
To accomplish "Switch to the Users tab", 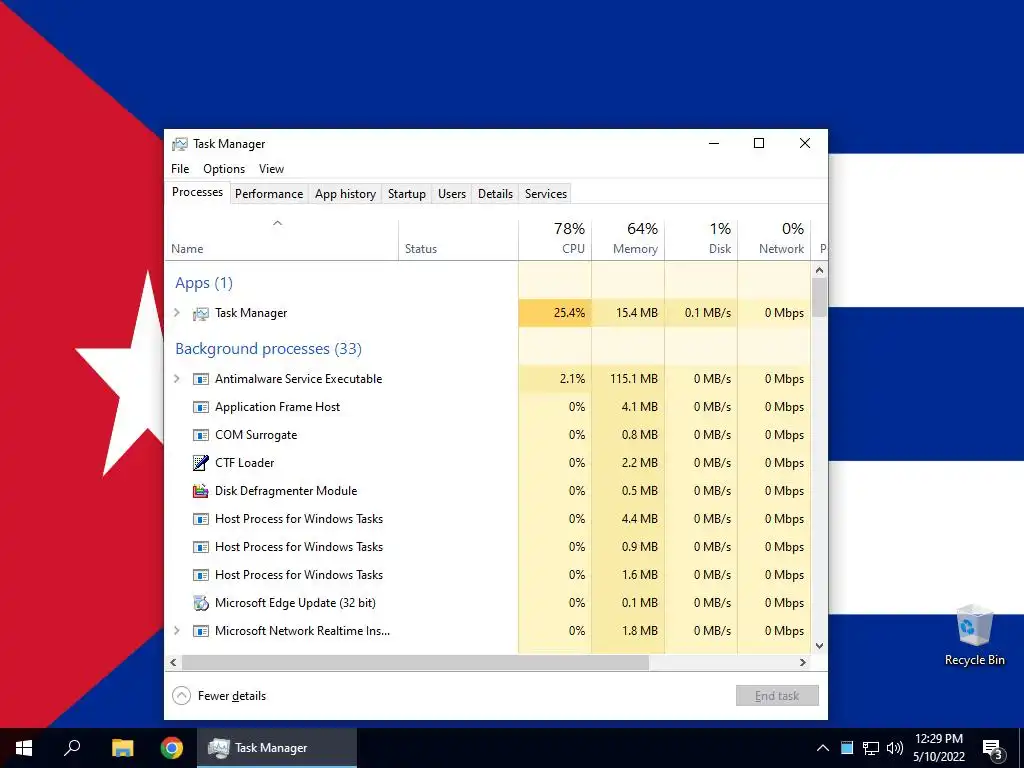I will 452,194.
